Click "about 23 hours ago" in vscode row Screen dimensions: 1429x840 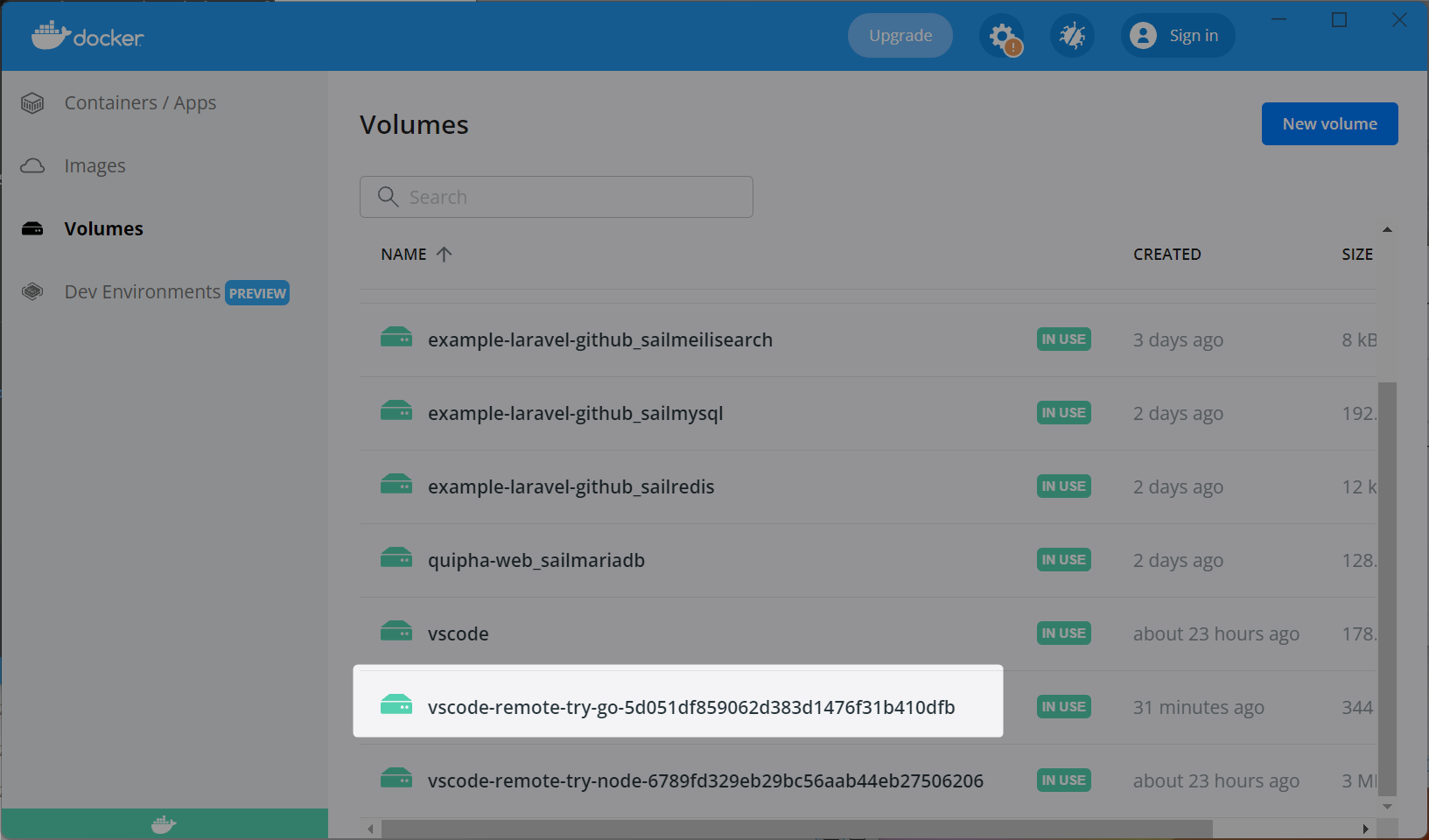point(1216,634)
